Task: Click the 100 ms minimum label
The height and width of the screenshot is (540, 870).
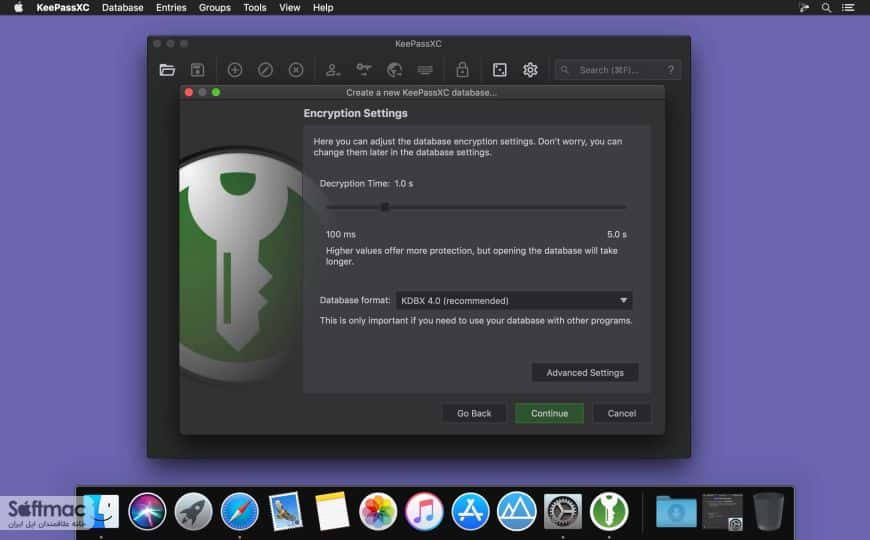Action: [341, 234]
